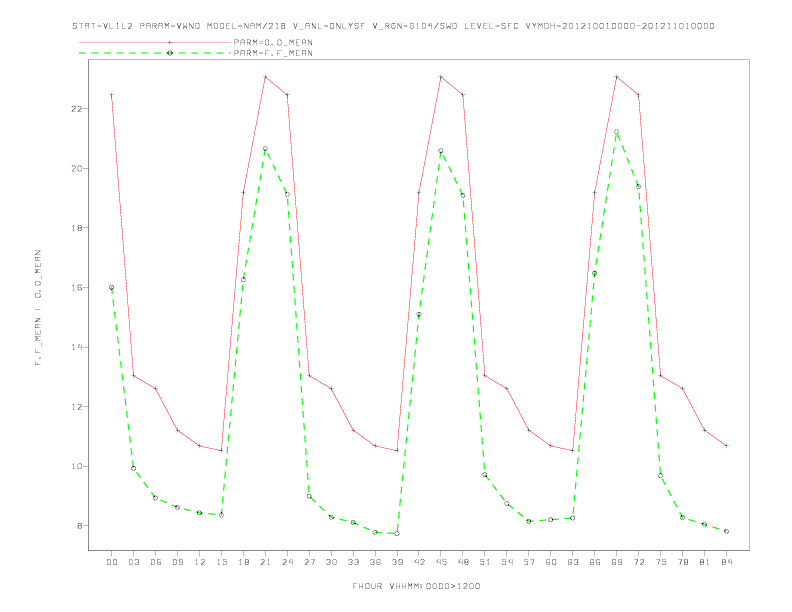
Task: Click the x-axis tick label 66
Action: (595, 562)
